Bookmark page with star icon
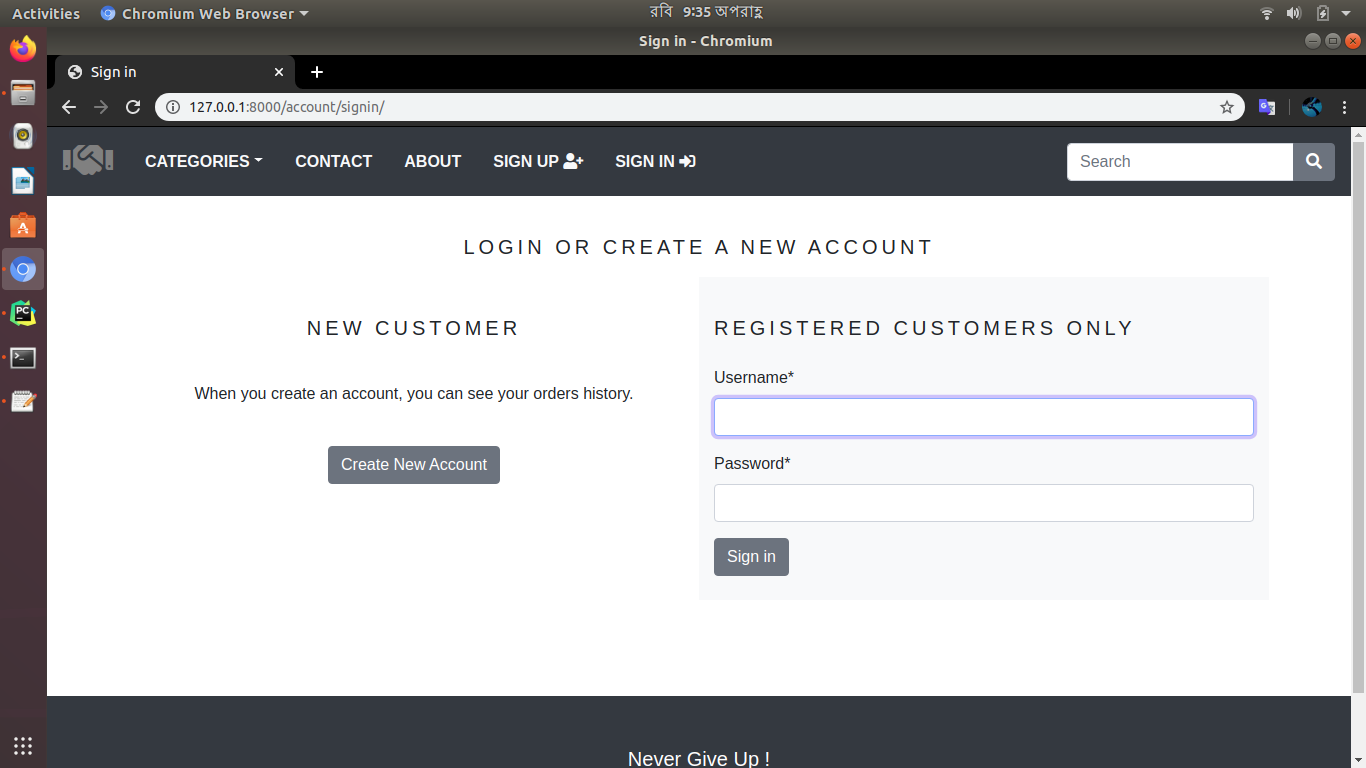The image size is (1366, 768). pyautogui.click(x=1227, y=107)
